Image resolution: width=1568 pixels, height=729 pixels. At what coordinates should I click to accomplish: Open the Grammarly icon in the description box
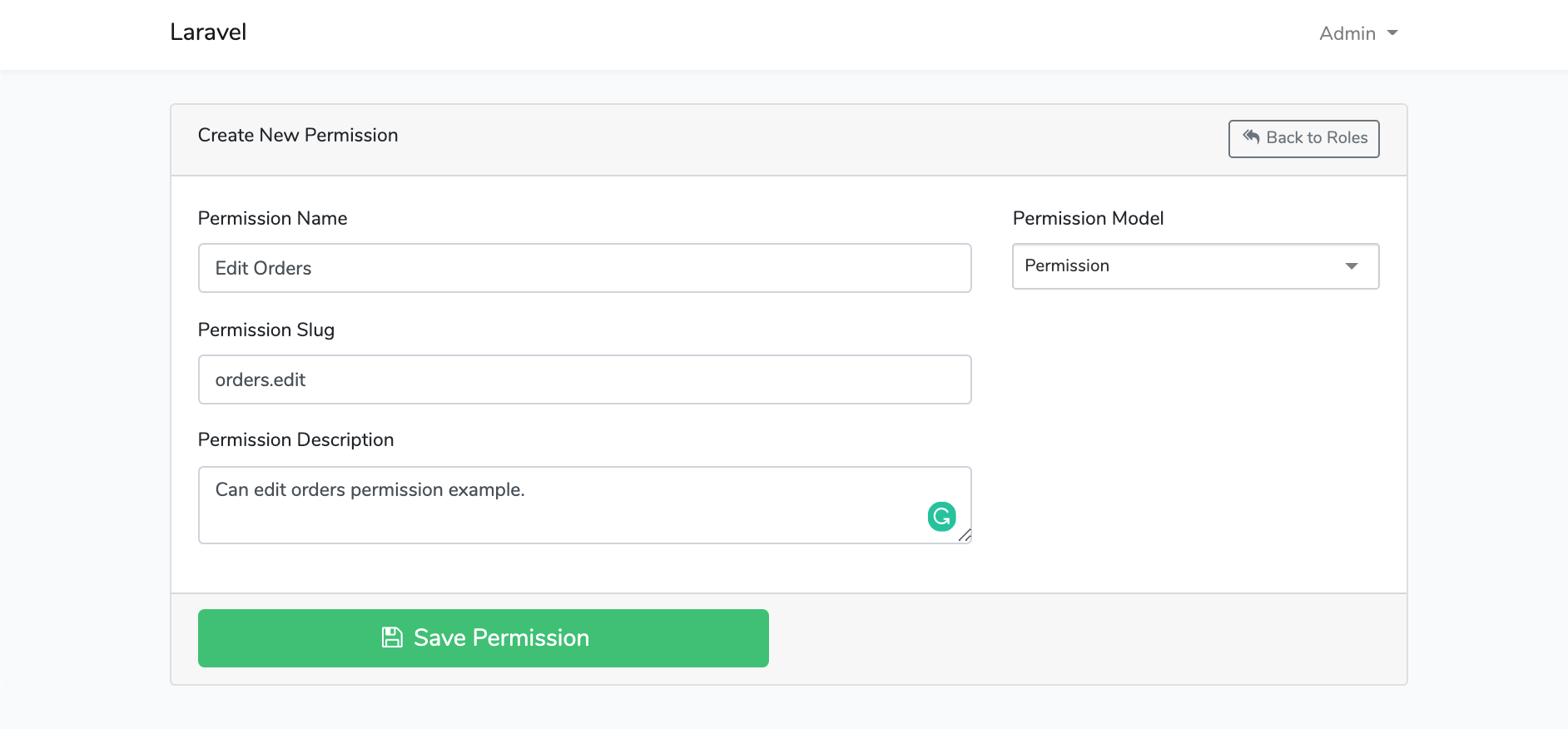coord(941,516)
